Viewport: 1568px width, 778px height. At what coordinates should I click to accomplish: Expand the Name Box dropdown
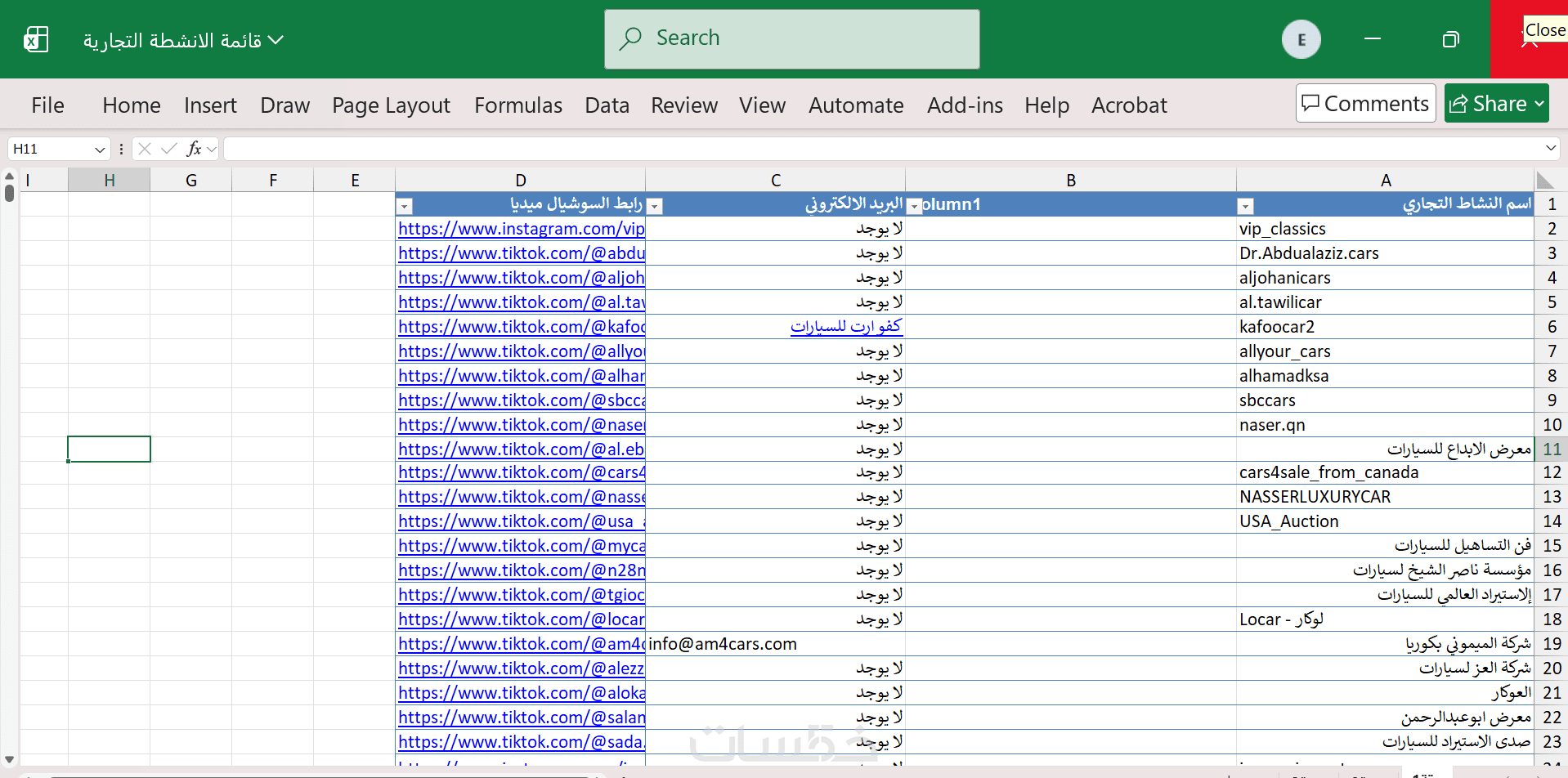click(x=100, y=150)
